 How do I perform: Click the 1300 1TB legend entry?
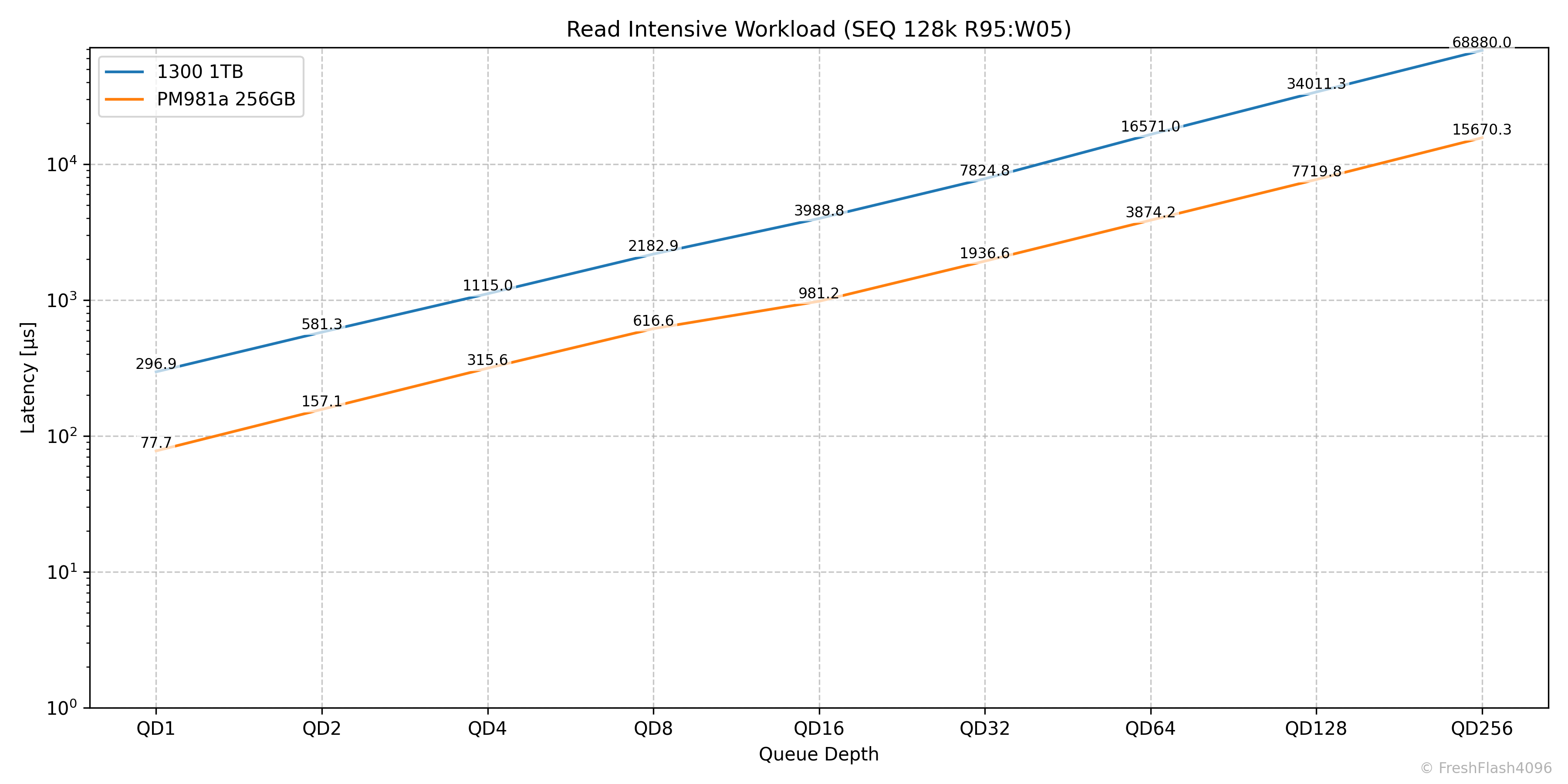click(x=199, y=72)
